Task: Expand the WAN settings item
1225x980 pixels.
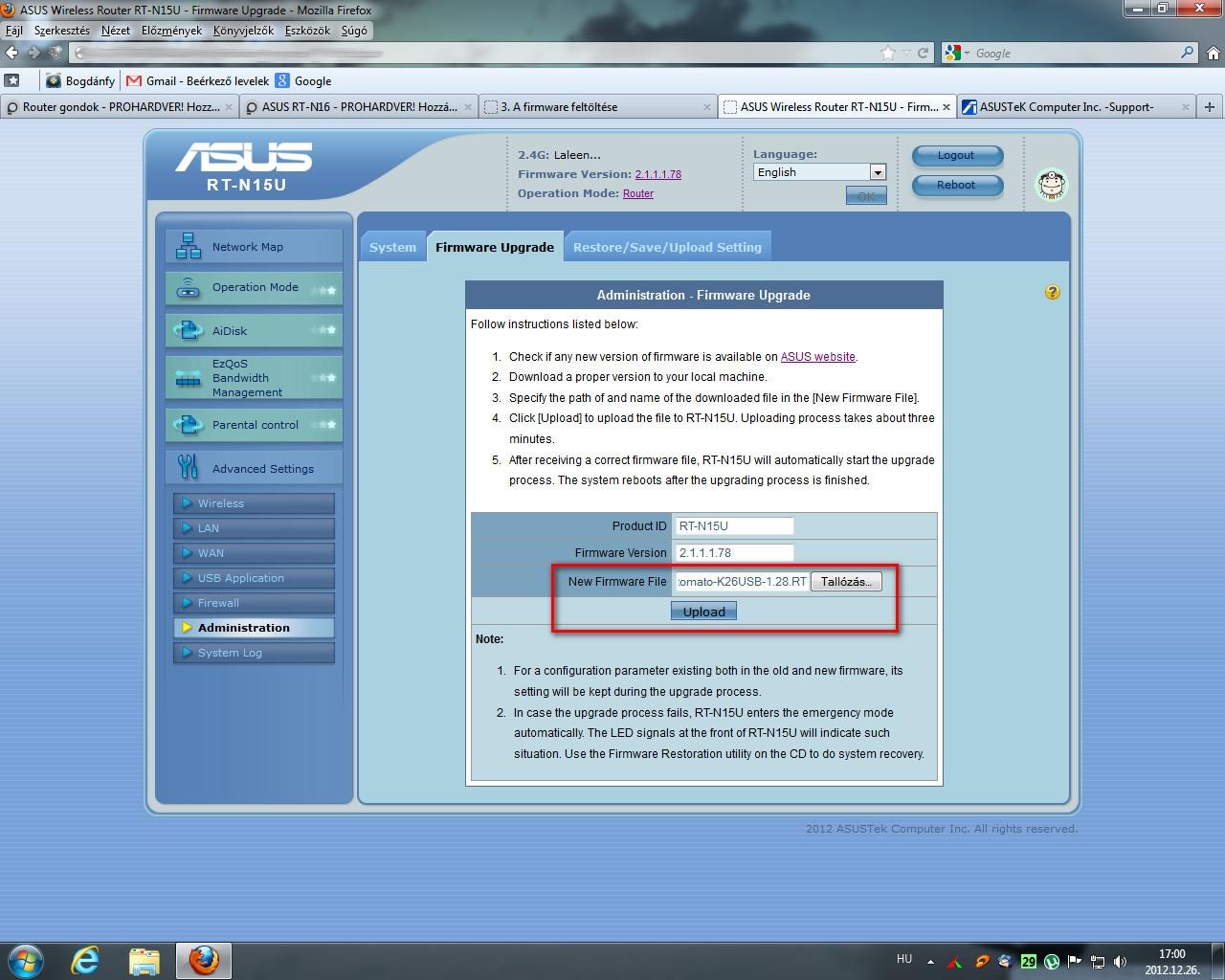Action: coord(255,553)
